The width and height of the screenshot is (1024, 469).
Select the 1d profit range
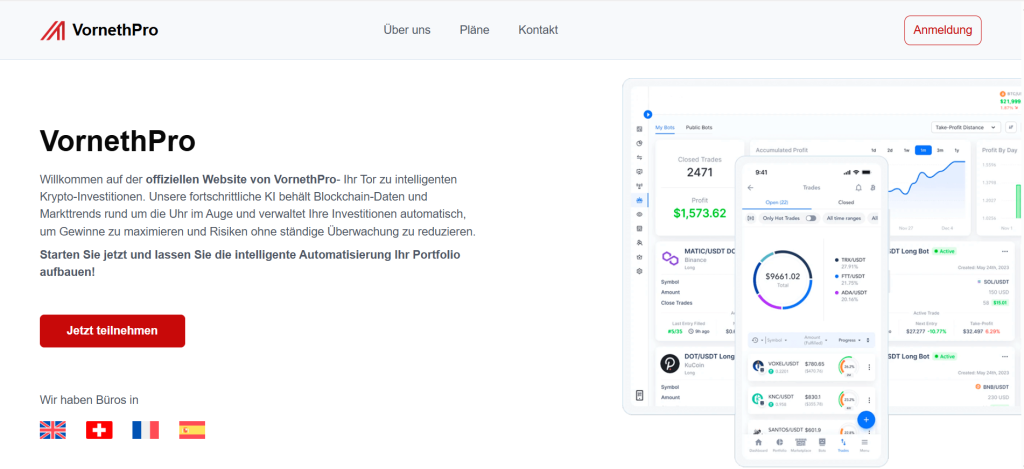tap(873, 150)
